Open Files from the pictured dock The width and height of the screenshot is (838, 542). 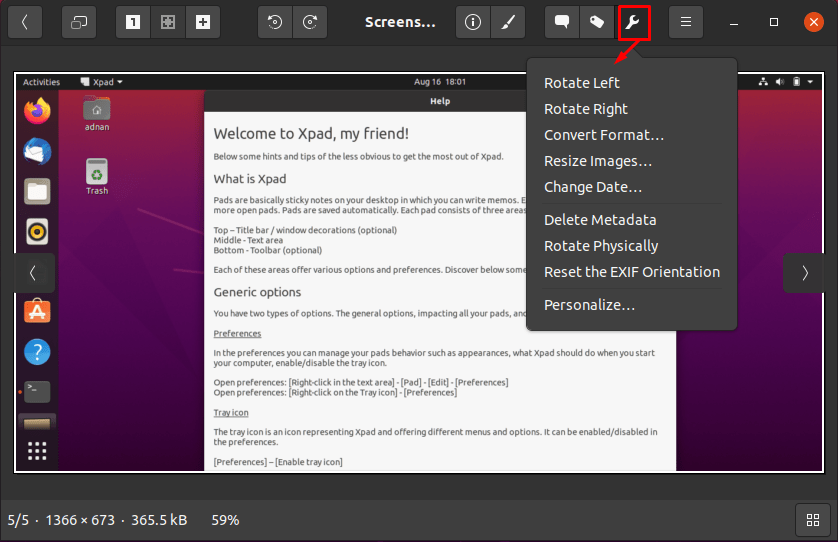37,191
